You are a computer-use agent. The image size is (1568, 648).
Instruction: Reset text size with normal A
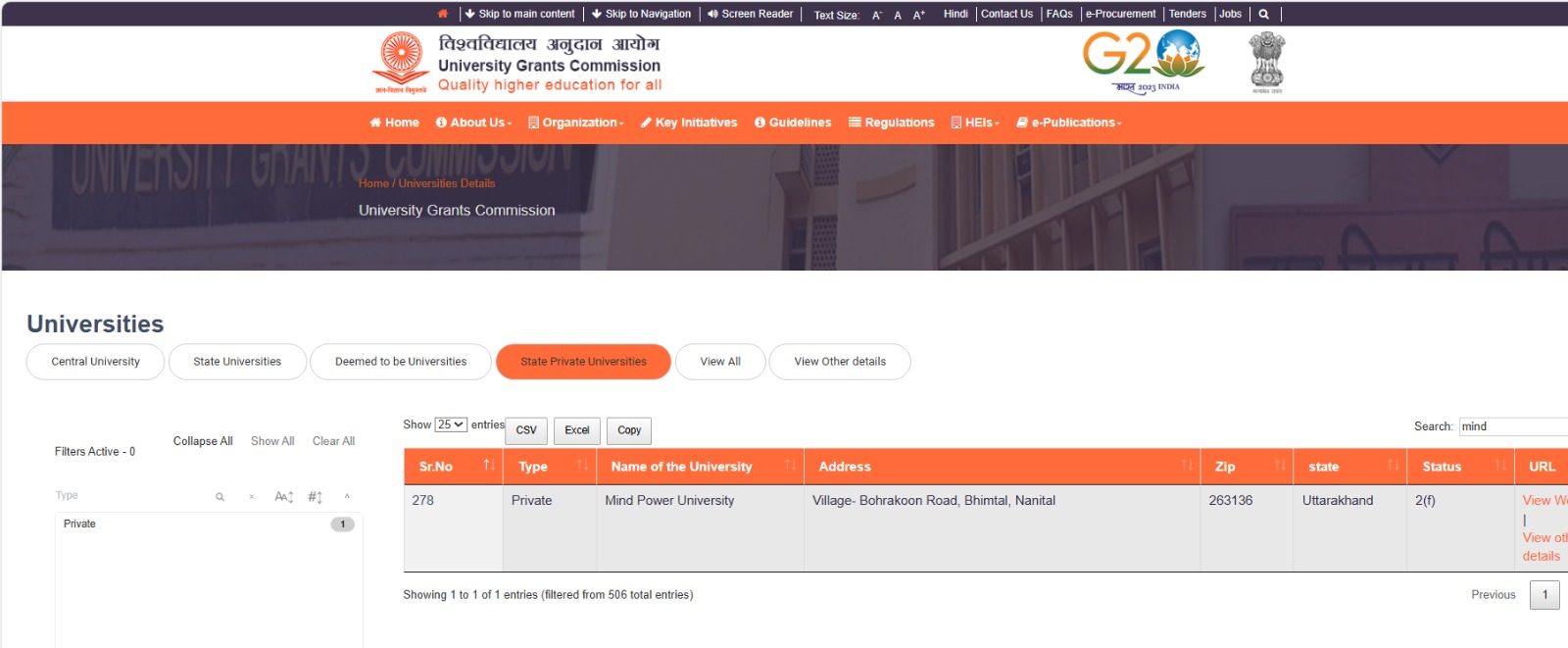point(898,15)
